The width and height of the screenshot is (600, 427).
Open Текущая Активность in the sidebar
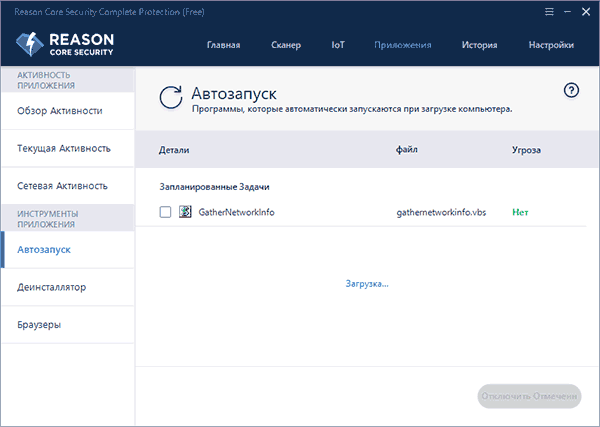pos(64,148)
